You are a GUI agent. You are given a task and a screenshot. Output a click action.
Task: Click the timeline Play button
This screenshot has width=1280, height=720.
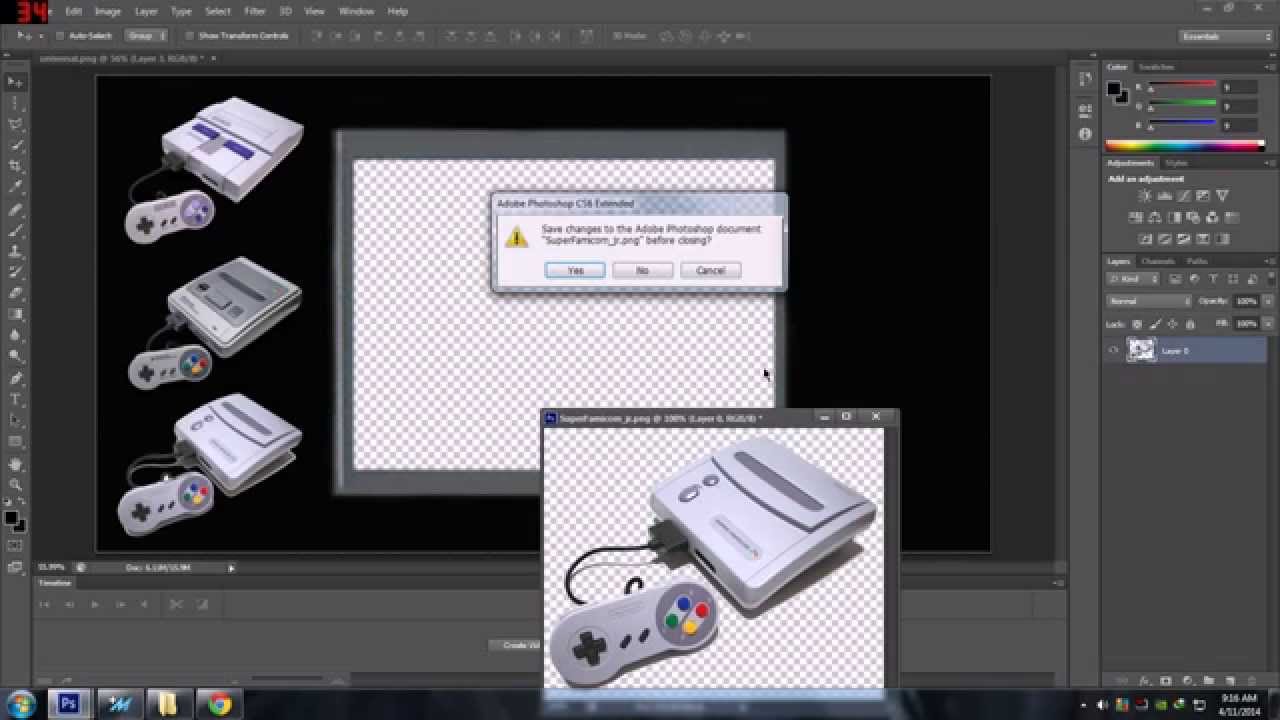95,604
